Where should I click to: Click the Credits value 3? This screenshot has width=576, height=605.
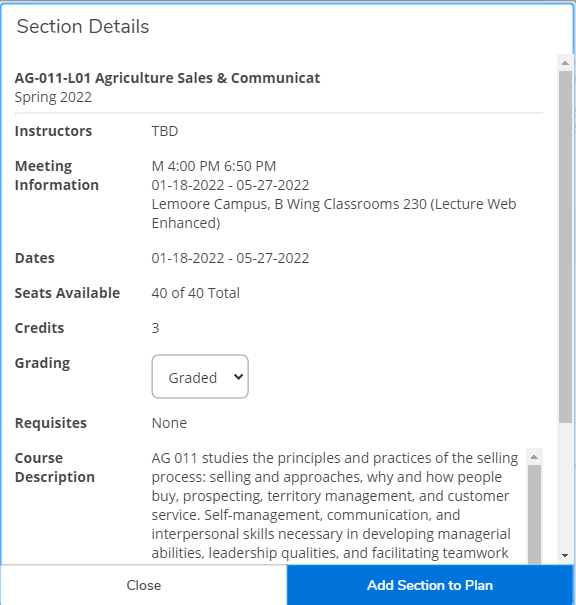(155, 328)
